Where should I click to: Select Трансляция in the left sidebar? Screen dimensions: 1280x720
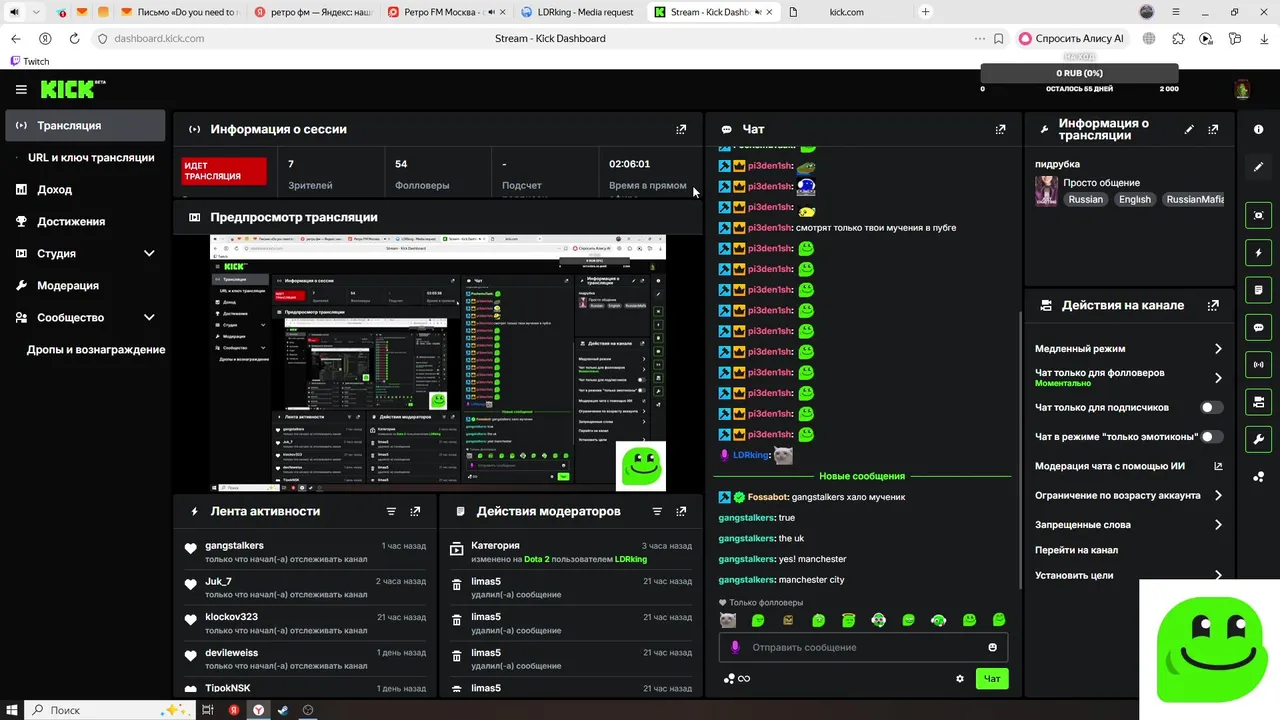(x=85, y=125)
